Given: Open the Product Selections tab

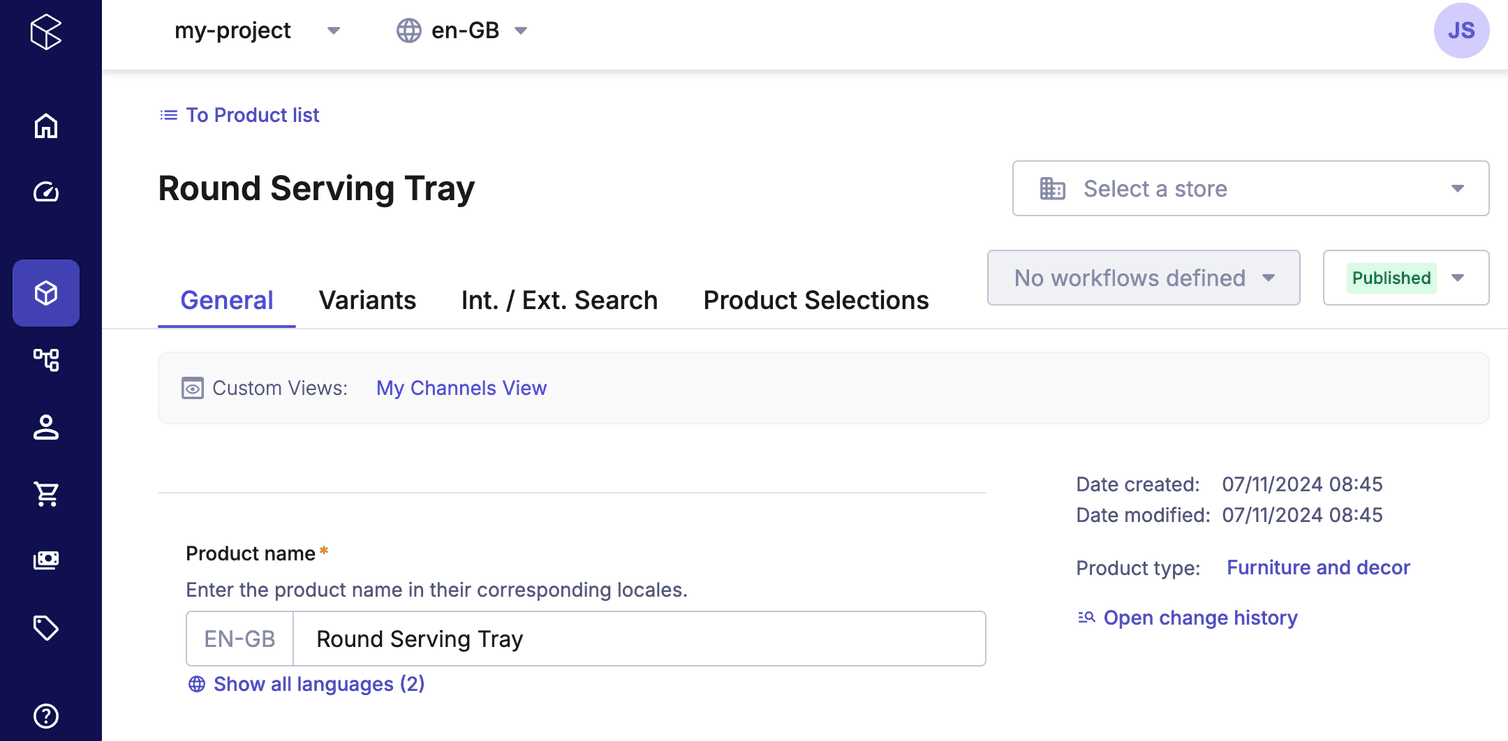Looking at the screenshot, I should 815,300.
